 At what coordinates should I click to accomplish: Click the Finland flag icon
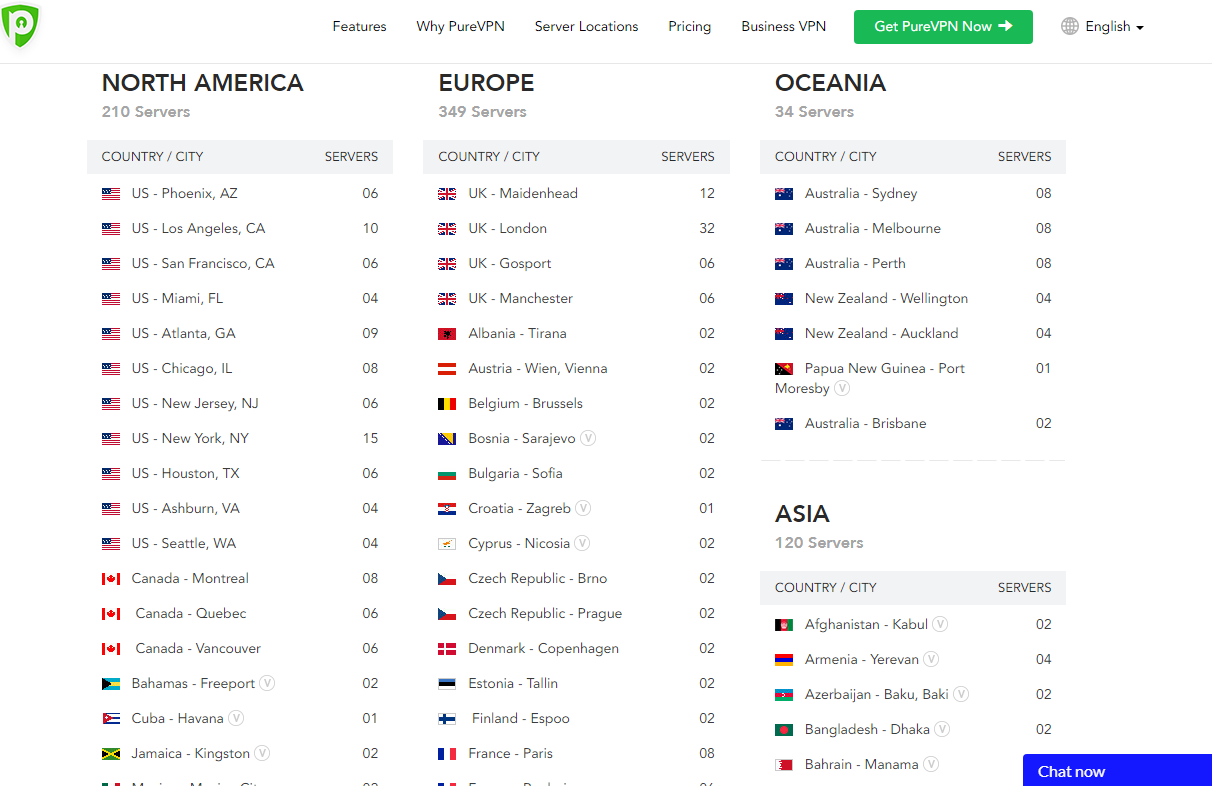coord(447,719)
